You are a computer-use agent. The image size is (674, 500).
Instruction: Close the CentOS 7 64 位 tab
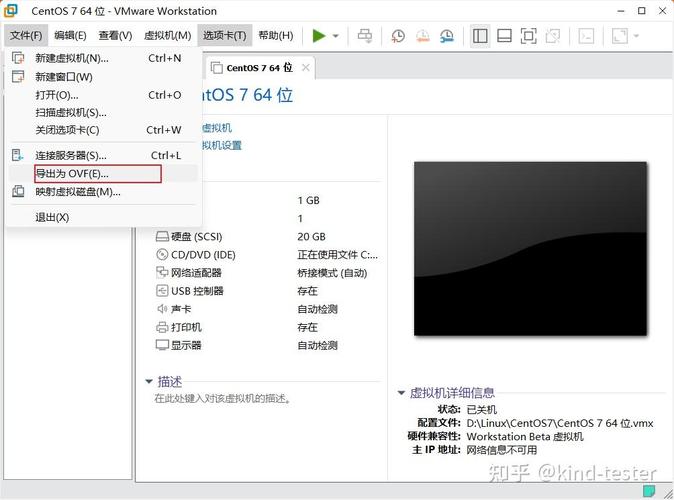[305, 67]
